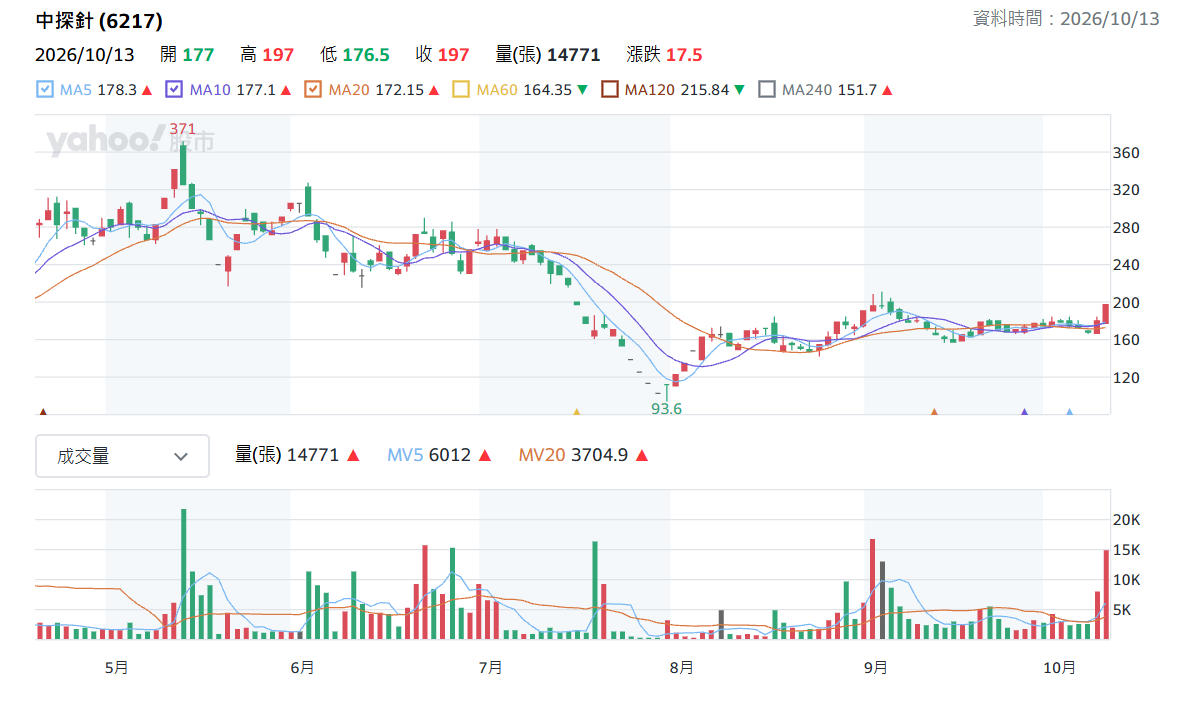Click the 20K label on the volume axis
The height and width of the screenshot is (702, 1182).
[1126, 520]
